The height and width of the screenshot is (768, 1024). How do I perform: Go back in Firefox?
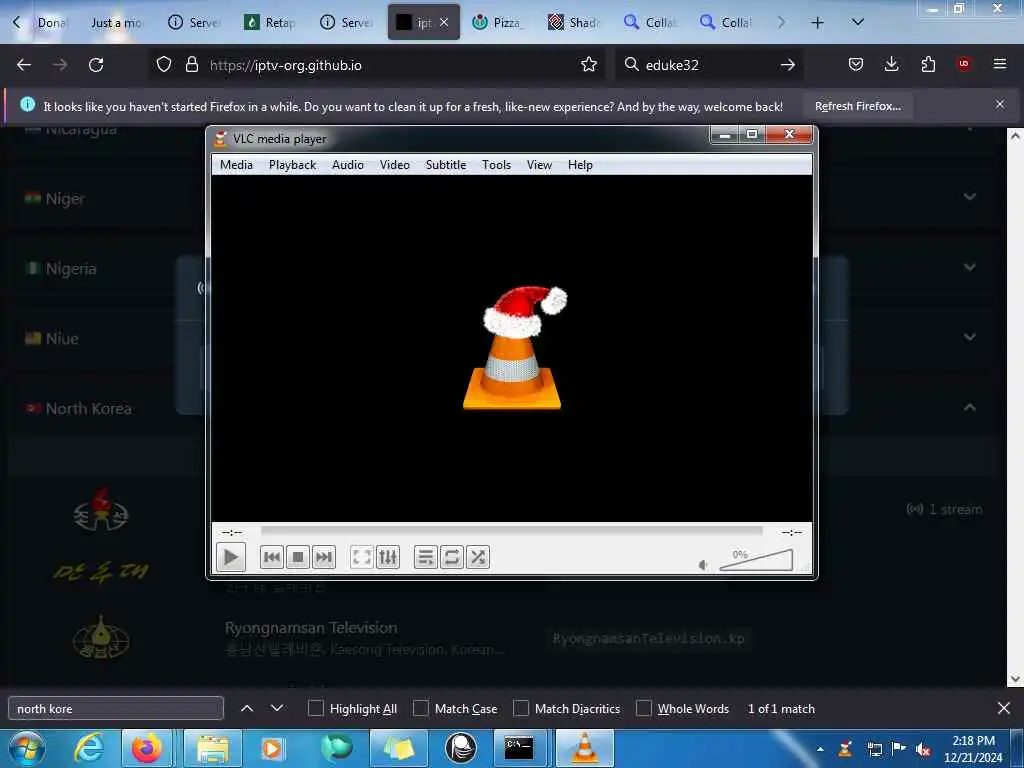[x=24, y=65]
